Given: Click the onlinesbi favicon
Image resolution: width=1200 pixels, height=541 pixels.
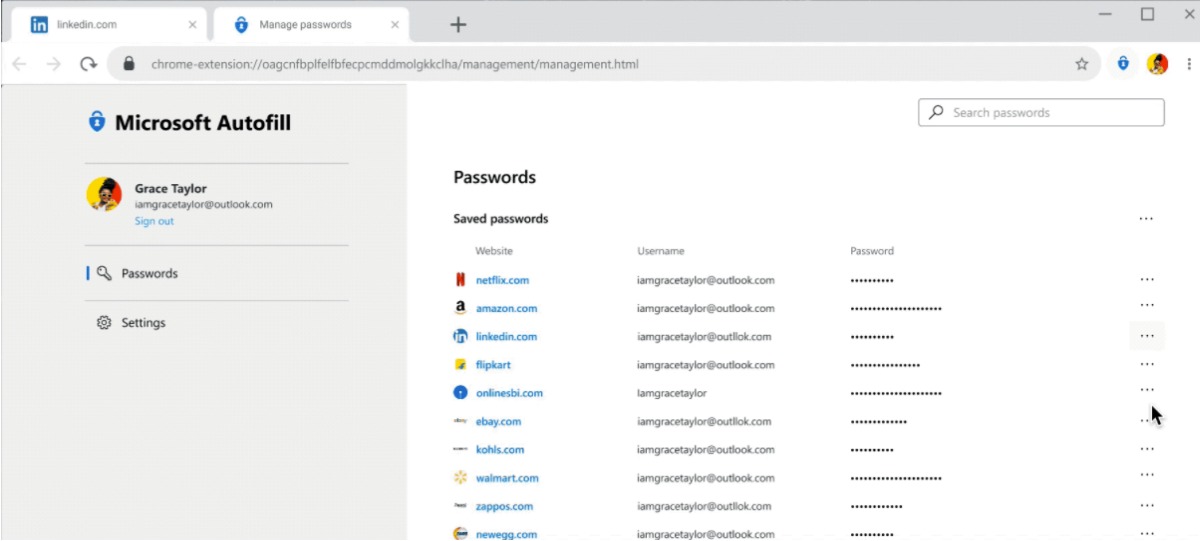Looking at the screenshot, I should [460, 393].
